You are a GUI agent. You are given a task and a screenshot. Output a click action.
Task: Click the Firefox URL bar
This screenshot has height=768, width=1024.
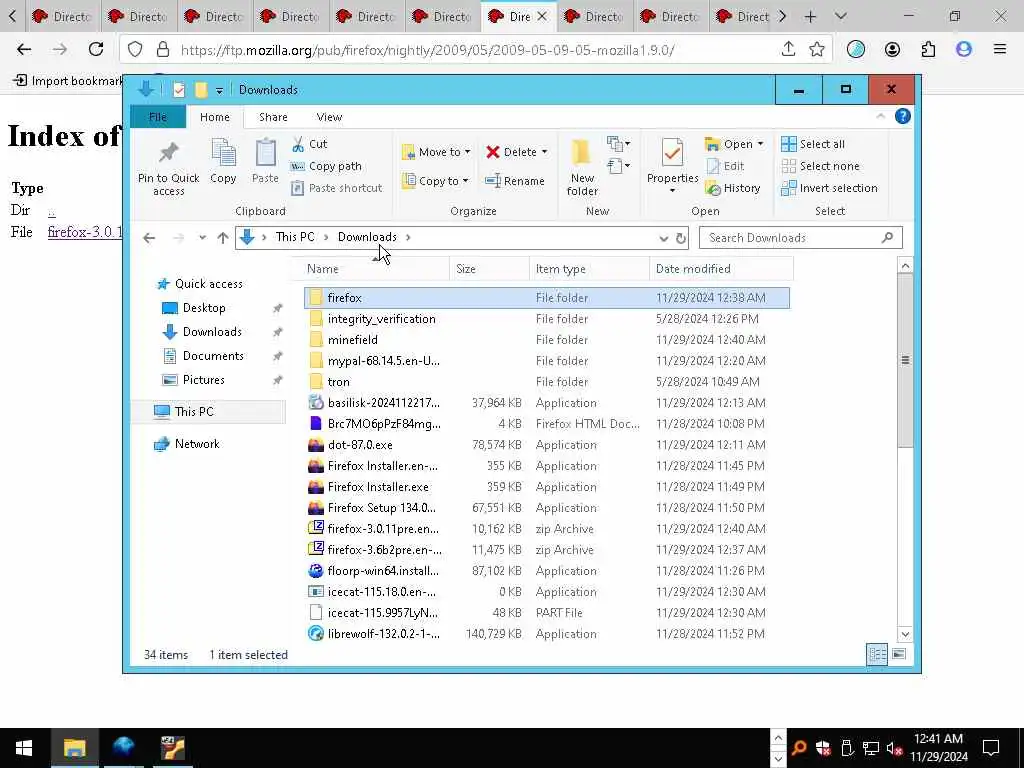click(x=477, y=50)
